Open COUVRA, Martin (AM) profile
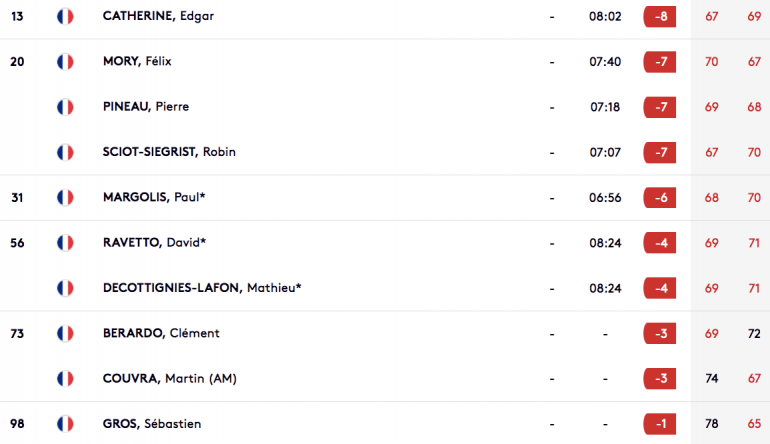The image size is (770, 444). pos(169,379)
